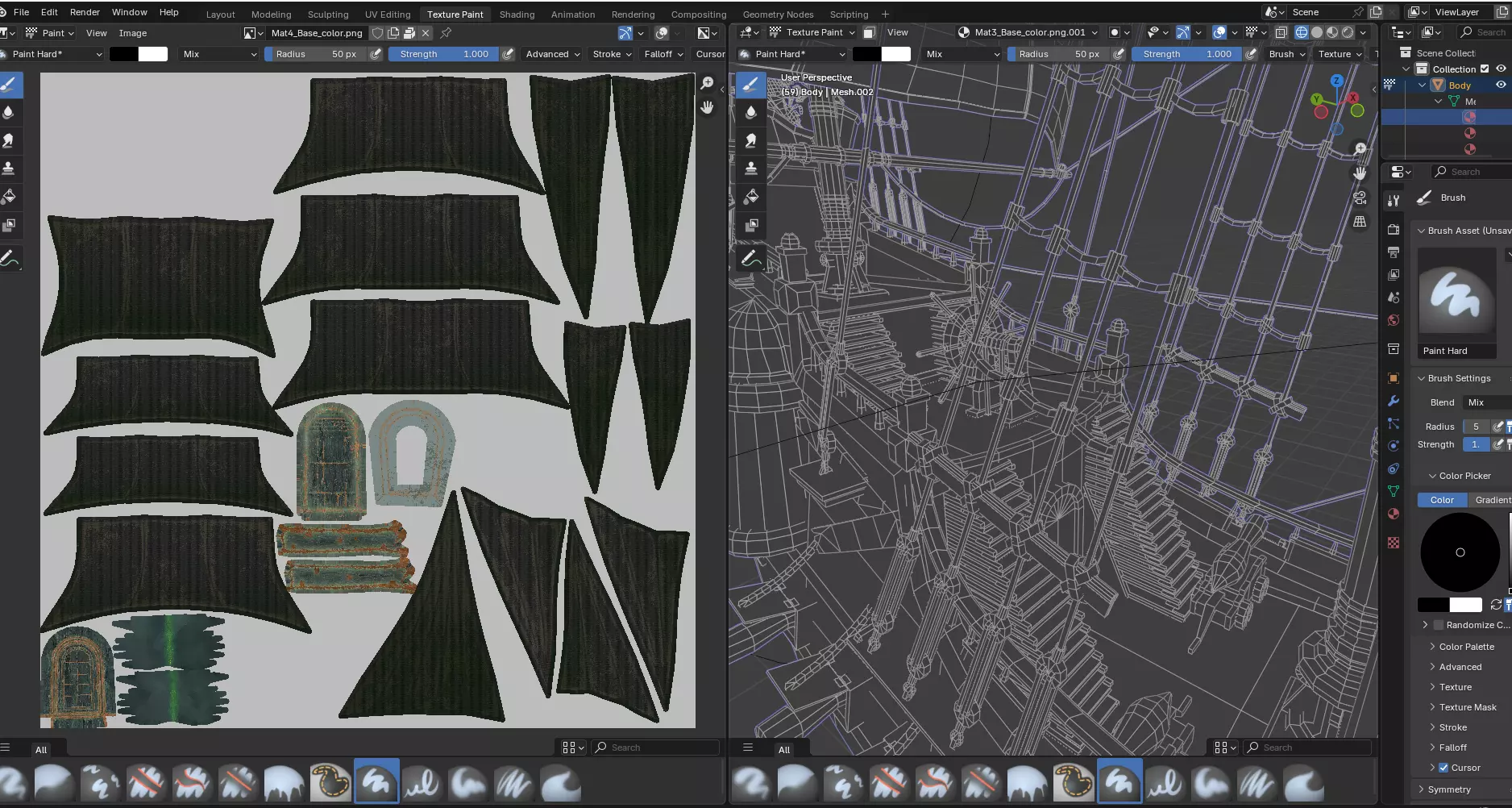Open the Texture properties checker tab
The width and height of the screenshot is (1512, 808).
1394,543
